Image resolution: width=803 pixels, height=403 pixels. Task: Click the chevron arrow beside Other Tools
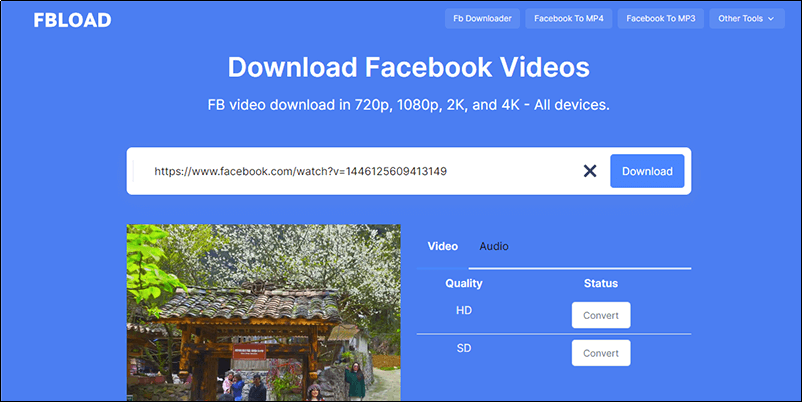(770, 19)
